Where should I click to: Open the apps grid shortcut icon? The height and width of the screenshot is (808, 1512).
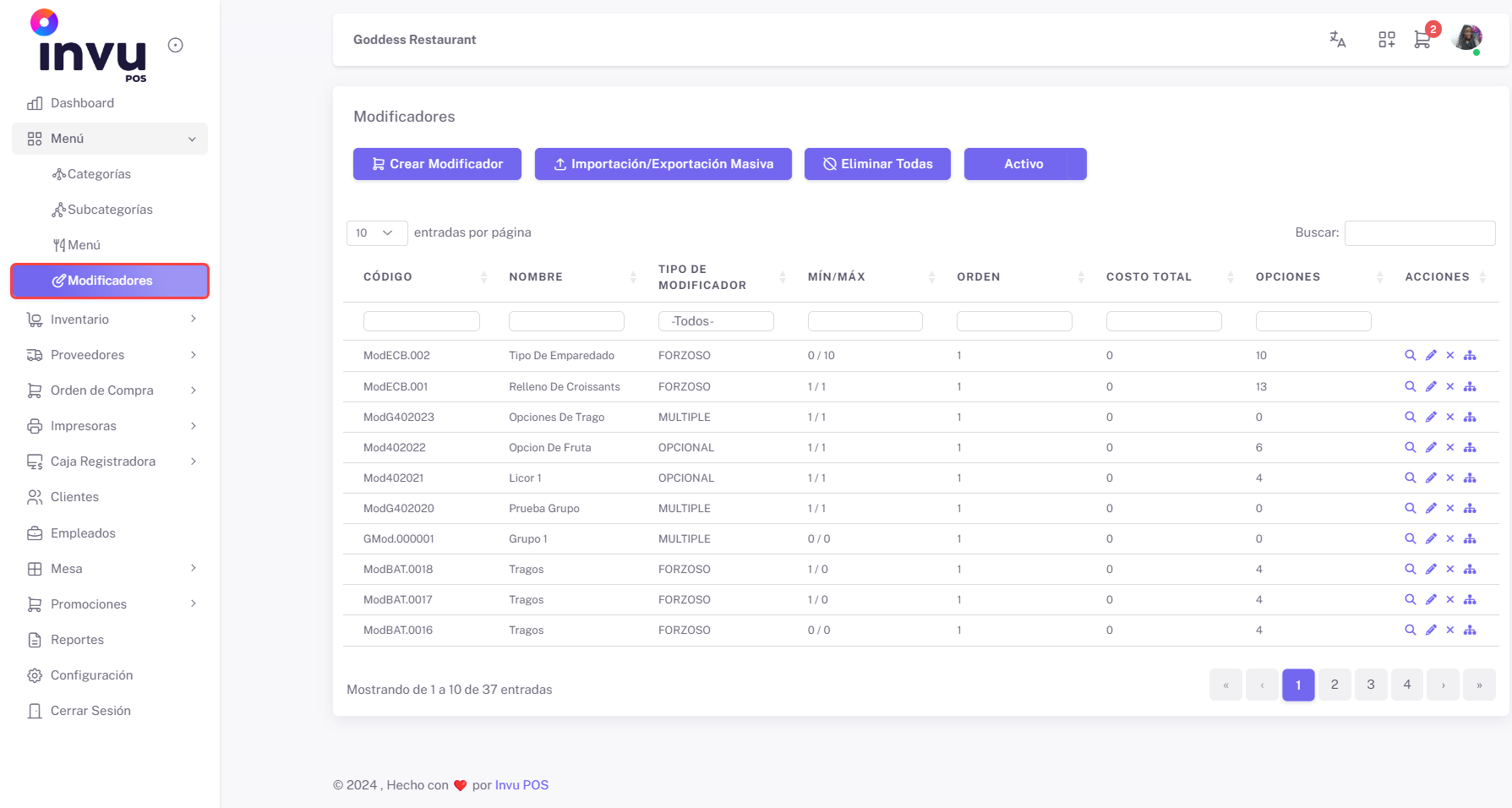[1387, 39]
